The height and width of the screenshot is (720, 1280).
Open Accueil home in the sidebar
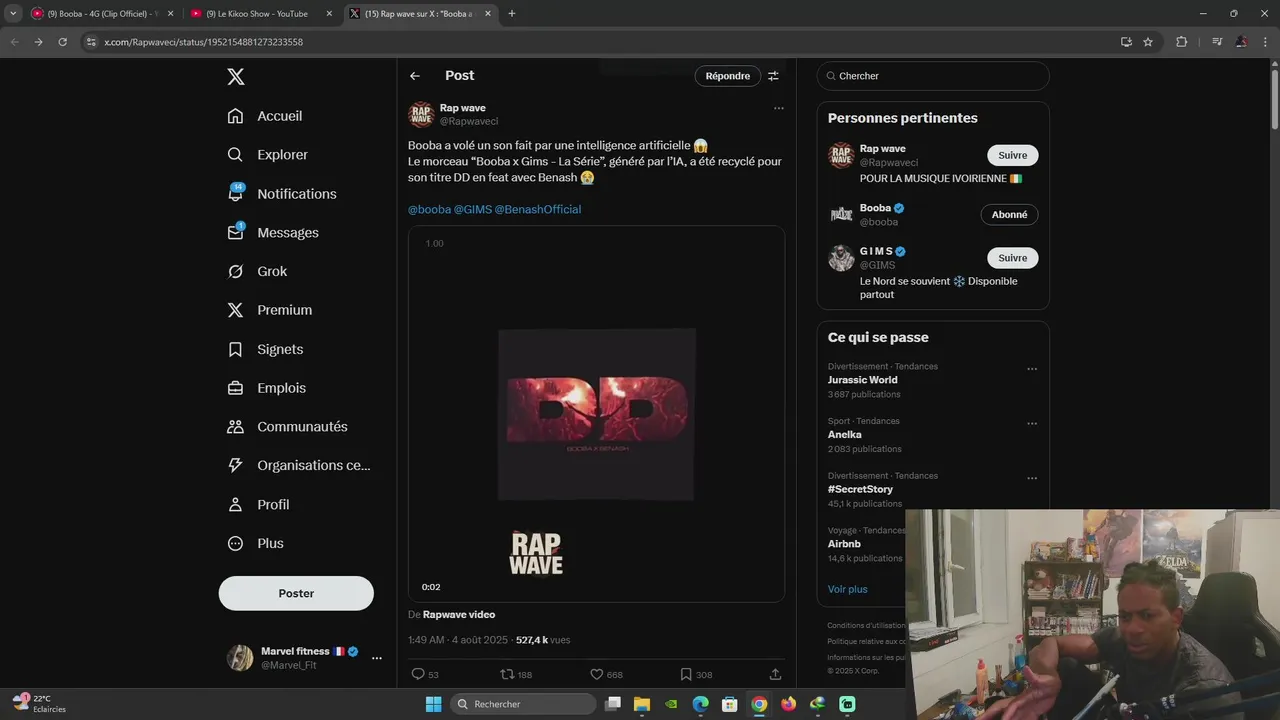click(x=265, y=116)
